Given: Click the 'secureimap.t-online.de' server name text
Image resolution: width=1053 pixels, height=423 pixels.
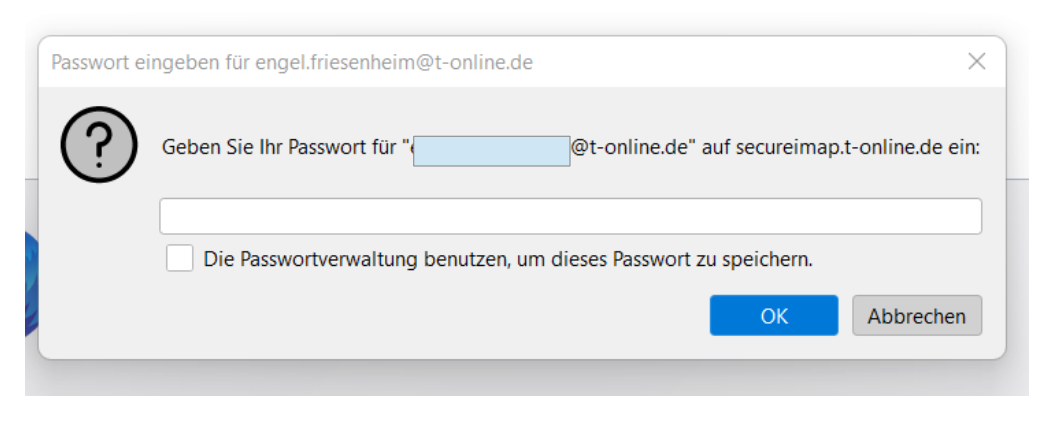Looking at the screenshot, I should pyautogui.click(x=835, y=147).
